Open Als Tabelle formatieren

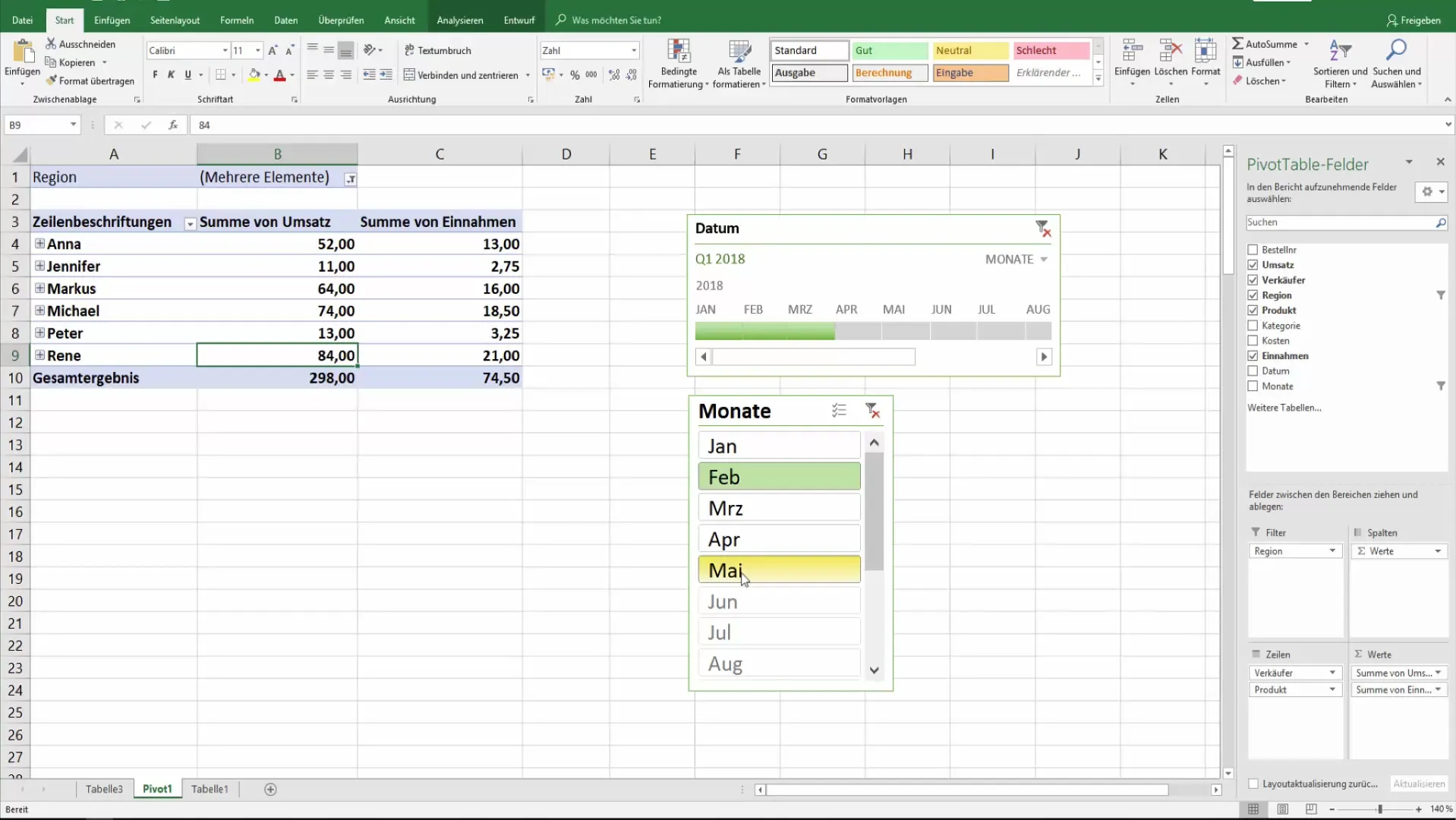tap(739, 64)
